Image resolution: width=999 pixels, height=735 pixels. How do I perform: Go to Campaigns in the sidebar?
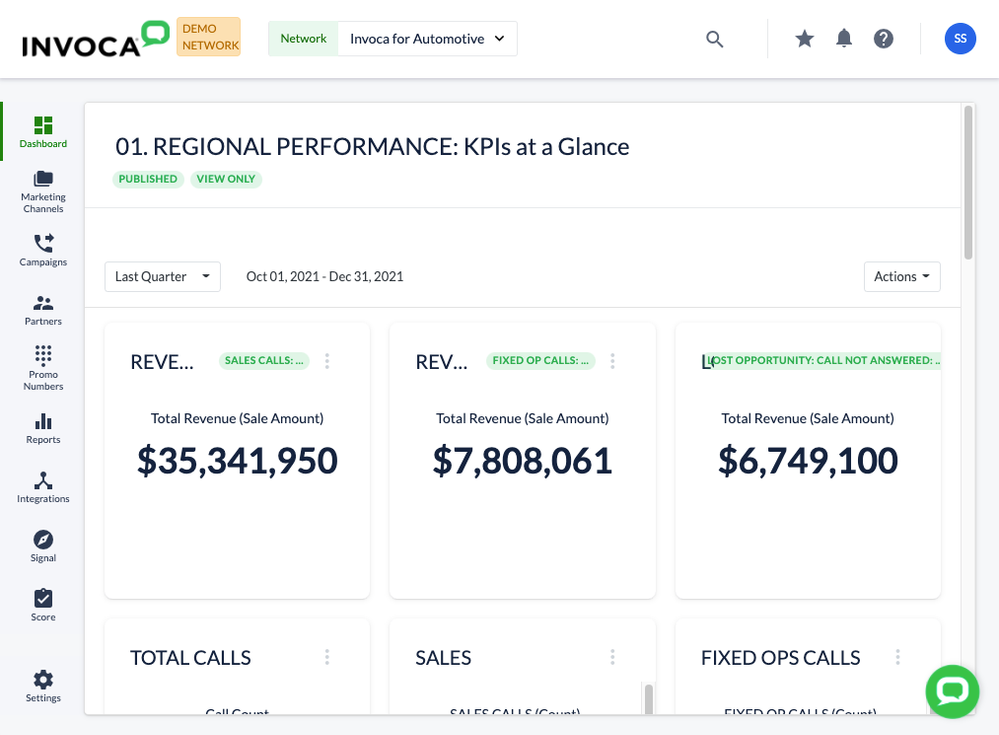43,250
